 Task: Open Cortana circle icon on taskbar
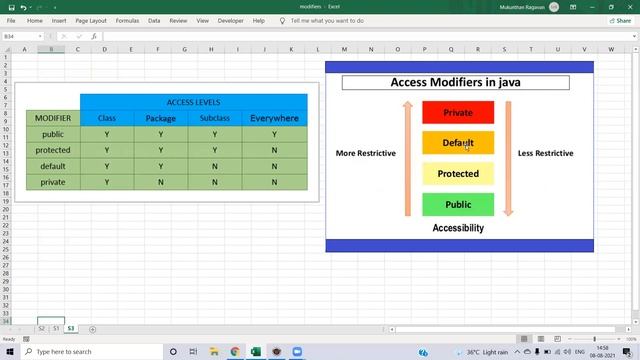tap(173, 351)
